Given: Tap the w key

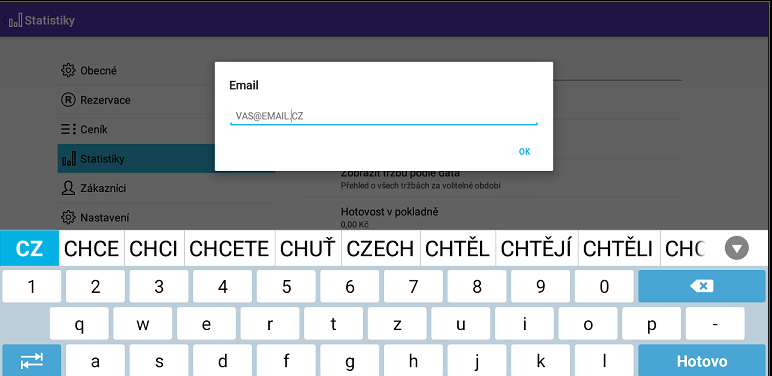Looking at the screenshot, I should (x=143, y=324).
